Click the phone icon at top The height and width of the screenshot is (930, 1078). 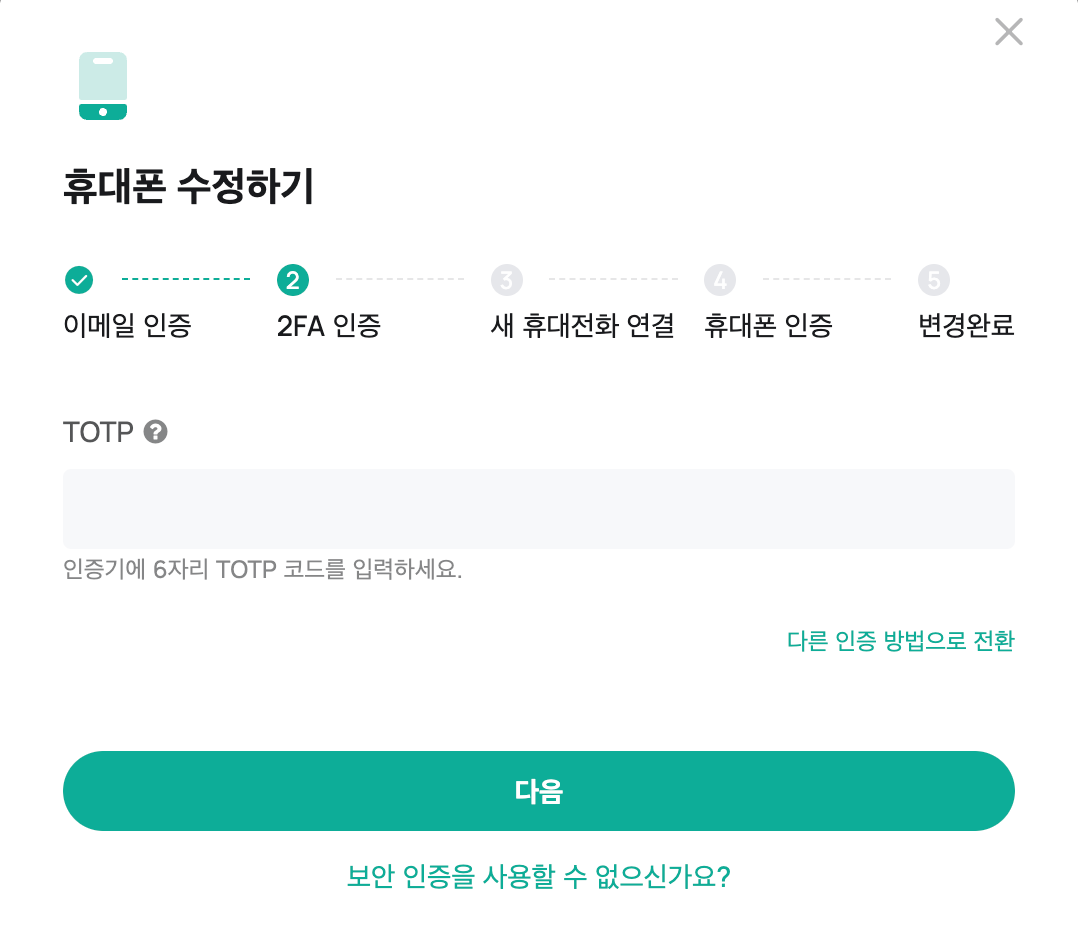(x=103, y=86)
